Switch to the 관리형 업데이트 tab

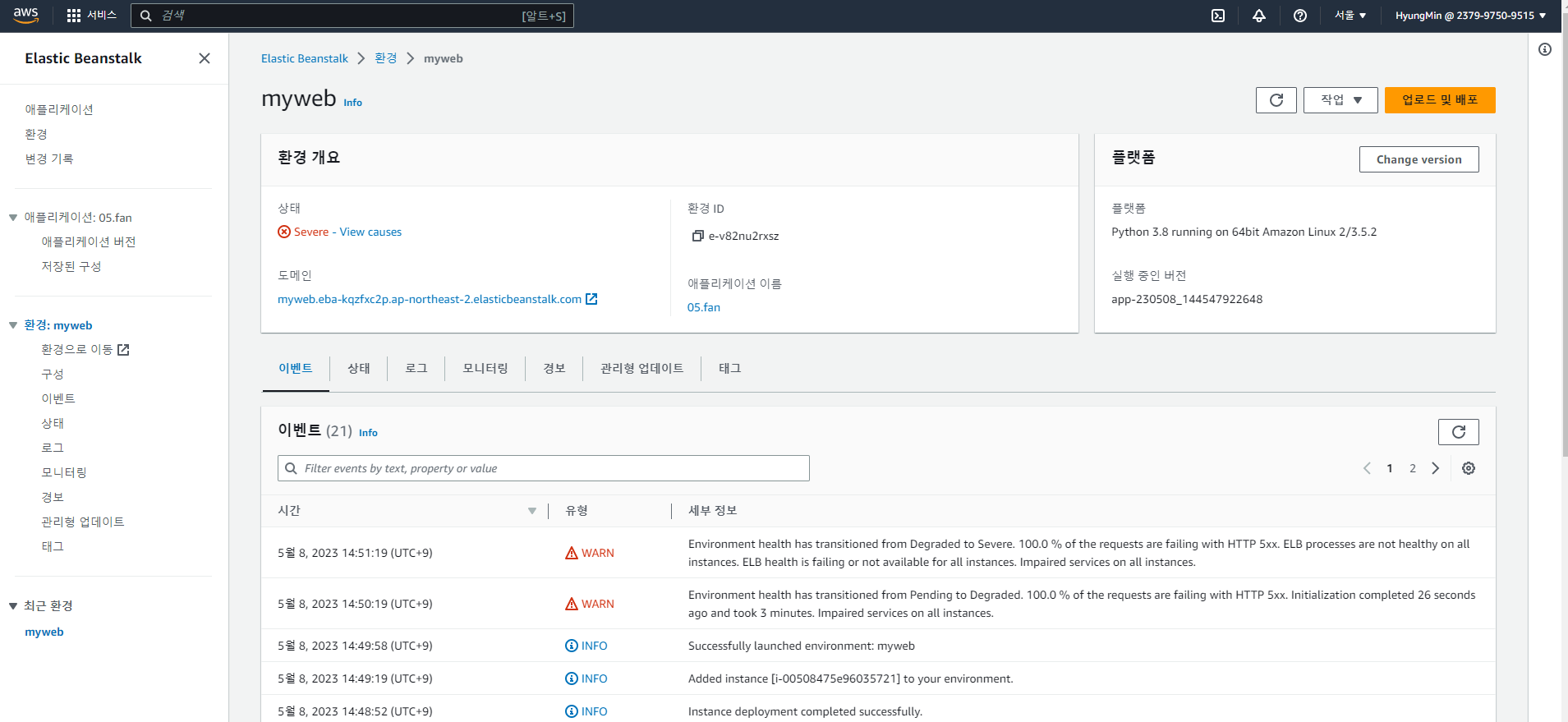642,369
